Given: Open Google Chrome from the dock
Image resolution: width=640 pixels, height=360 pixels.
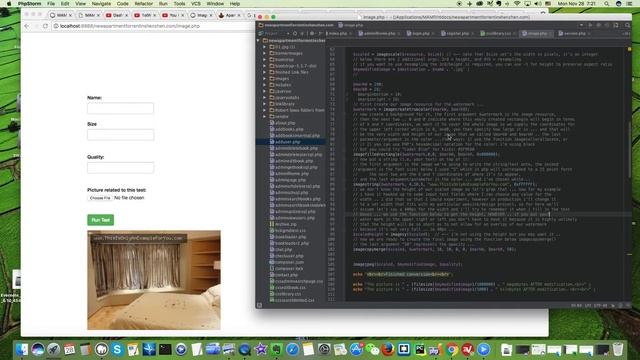Looking at the screenshot, I should pos(452,349).
